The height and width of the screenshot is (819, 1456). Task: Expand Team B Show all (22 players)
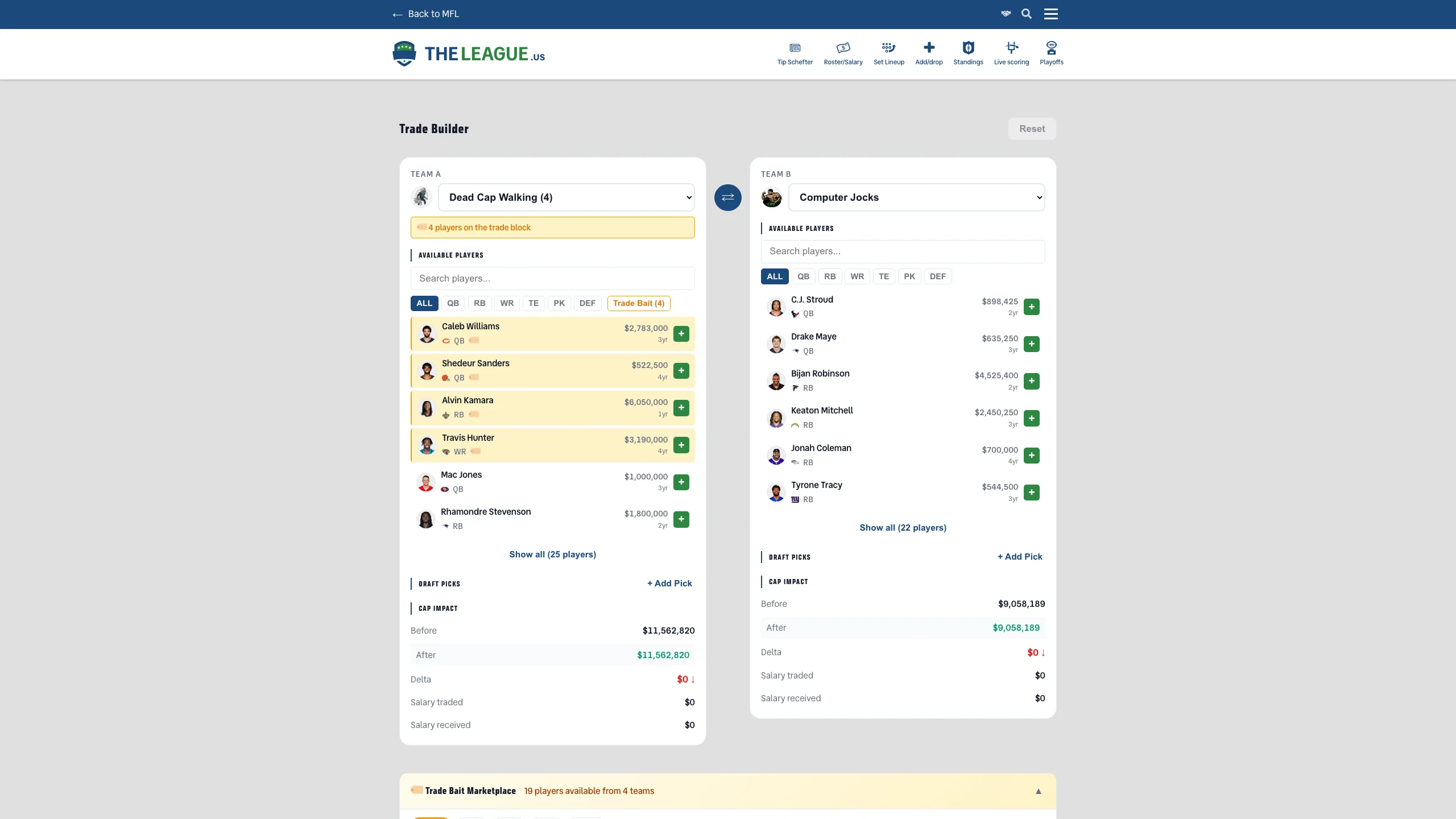tap(903, 528)
